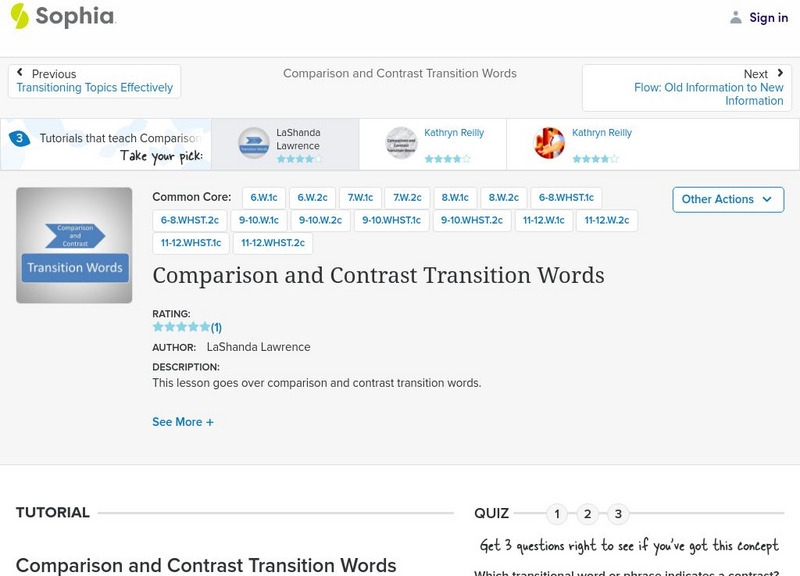Select Common Core tag 11-12.W.2c
This screenshot has width=800, height=576.
point(607,220)
